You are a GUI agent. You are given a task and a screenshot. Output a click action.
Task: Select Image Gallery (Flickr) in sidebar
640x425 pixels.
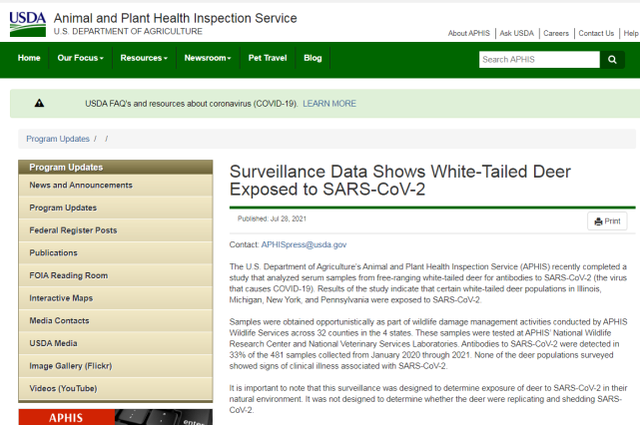click(116, 366)
